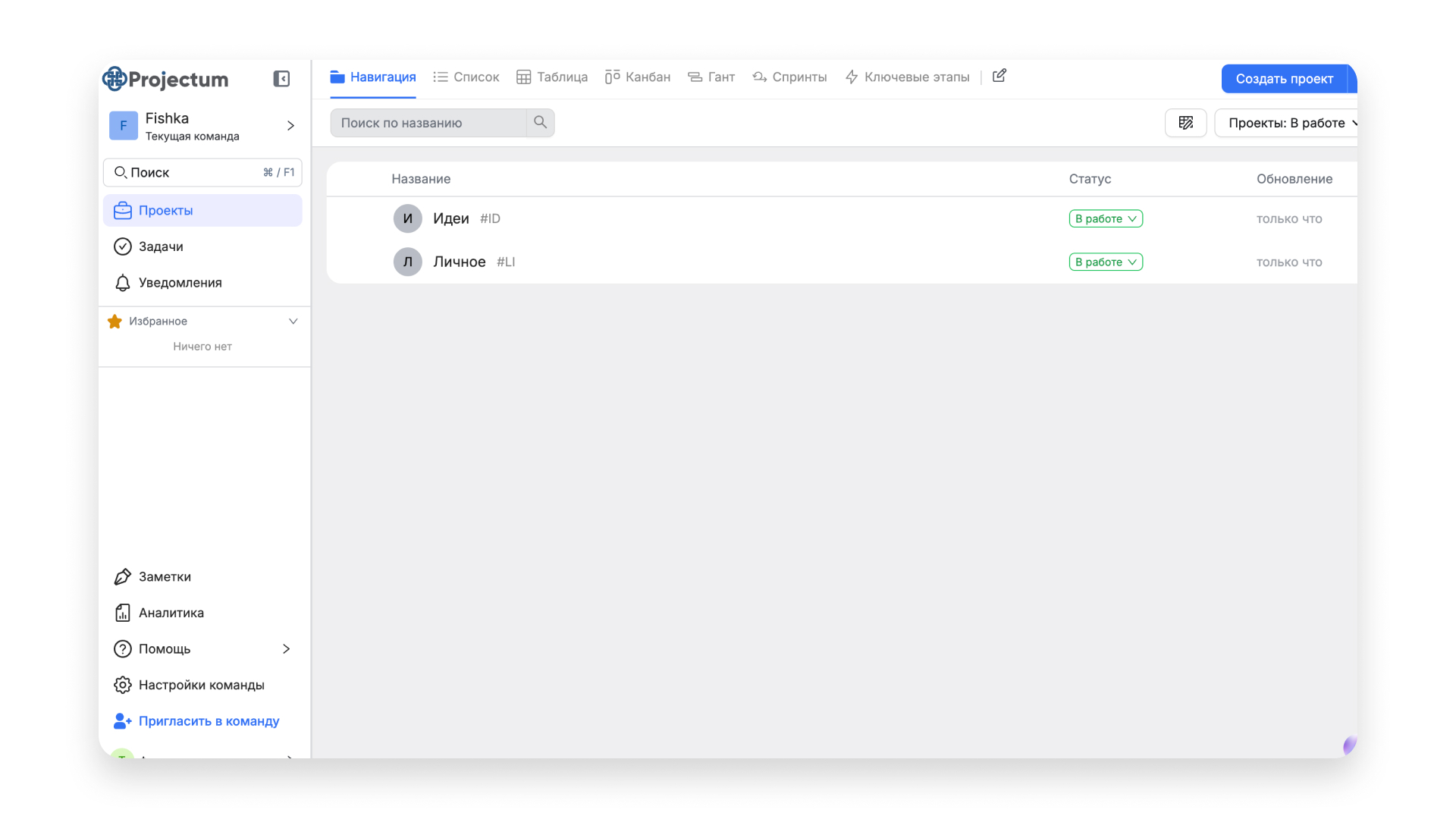Open Уведомления bell in sidebar
Screen dimensions: 1456x819
coord(180,283)
